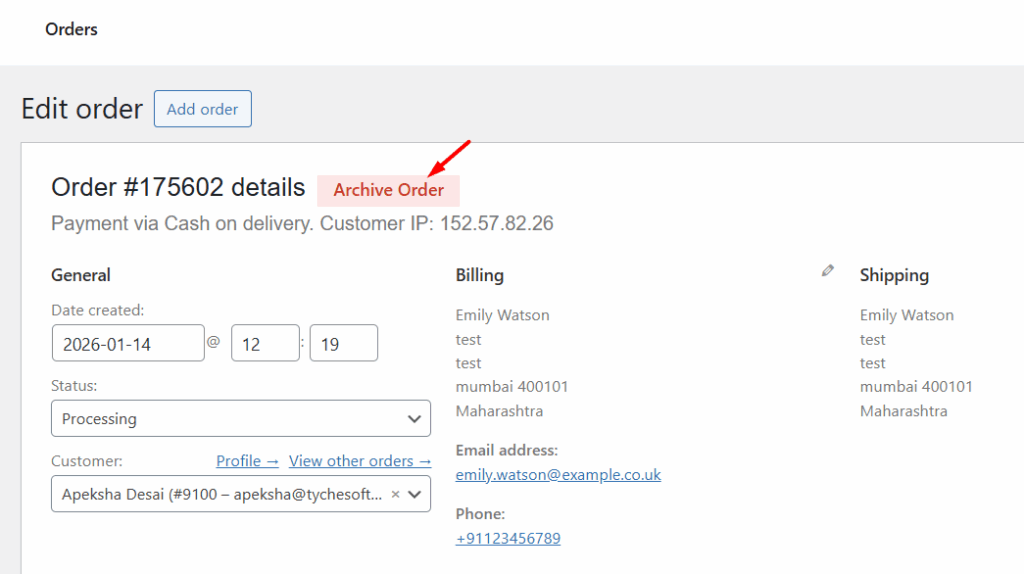Open the Status dropdown showing Processing

(x=240, y=419)
